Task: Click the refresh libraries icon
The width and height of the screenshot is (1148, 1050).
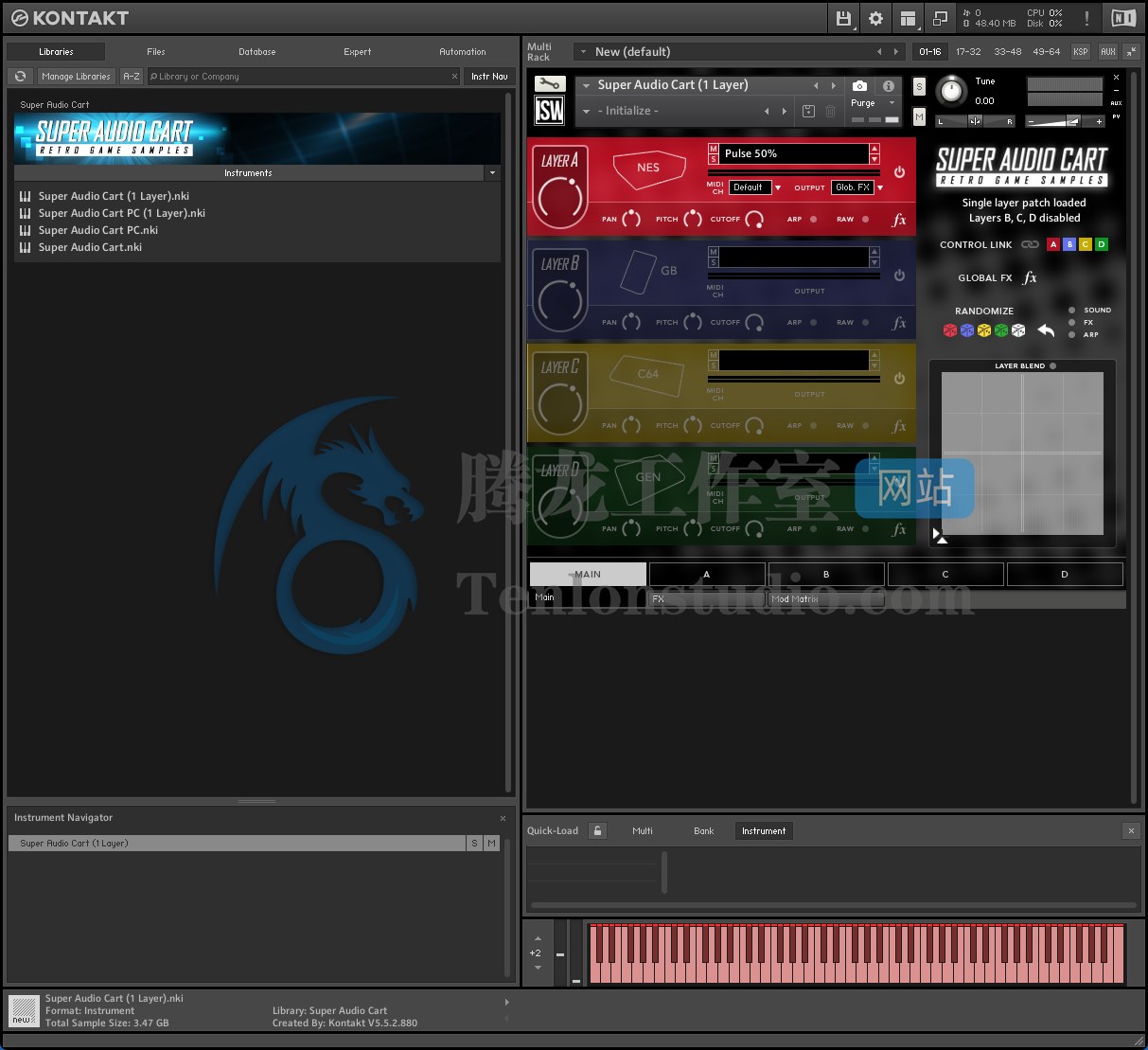Action: click(x=20, y=77)
